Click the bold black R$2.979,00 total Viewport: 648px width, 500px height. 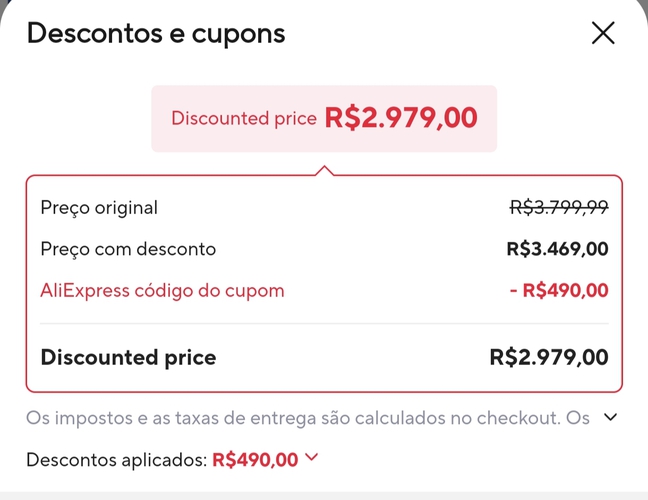click(x=549, y=357)
